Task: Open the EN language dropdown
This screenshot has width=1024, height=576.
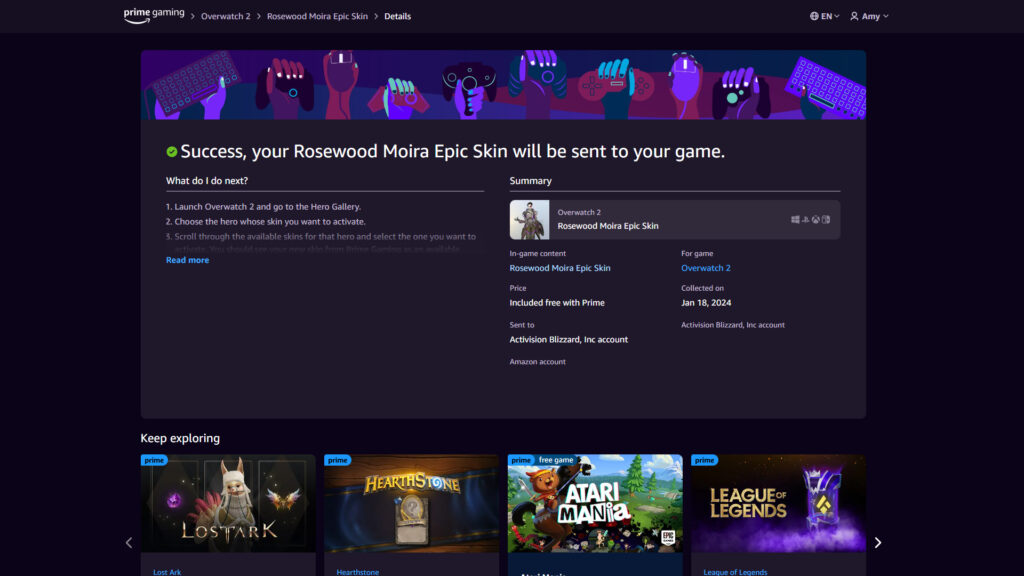Action: (826, 16)
